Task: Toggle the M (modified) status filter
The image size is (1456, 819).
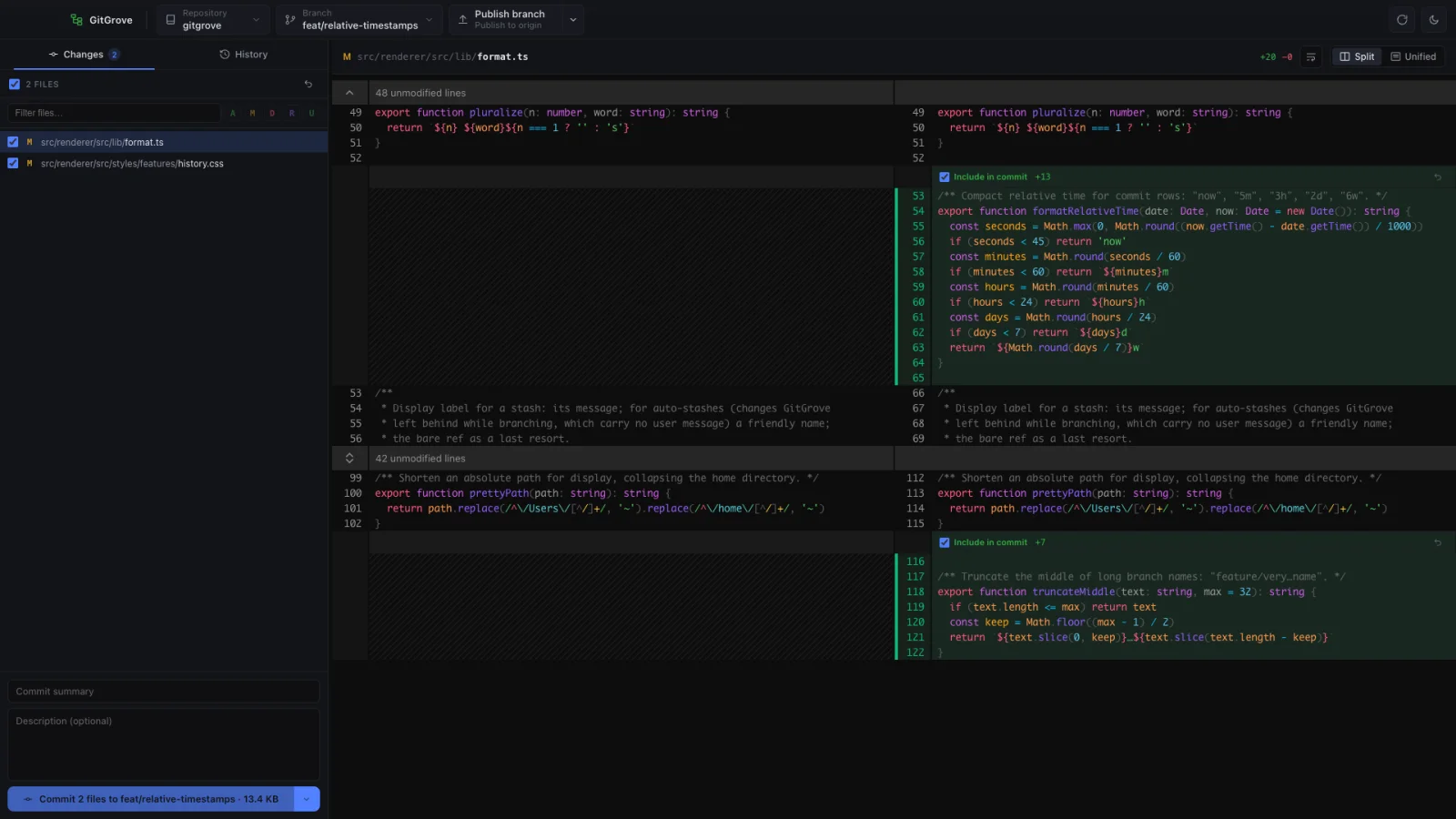Action: (x=252, y=113)
